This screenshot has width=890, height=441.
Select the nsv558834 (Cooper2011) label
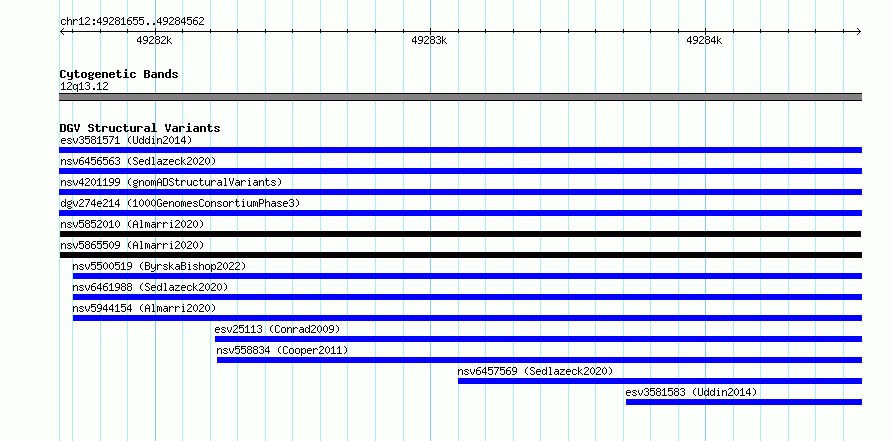coord(282,350)
